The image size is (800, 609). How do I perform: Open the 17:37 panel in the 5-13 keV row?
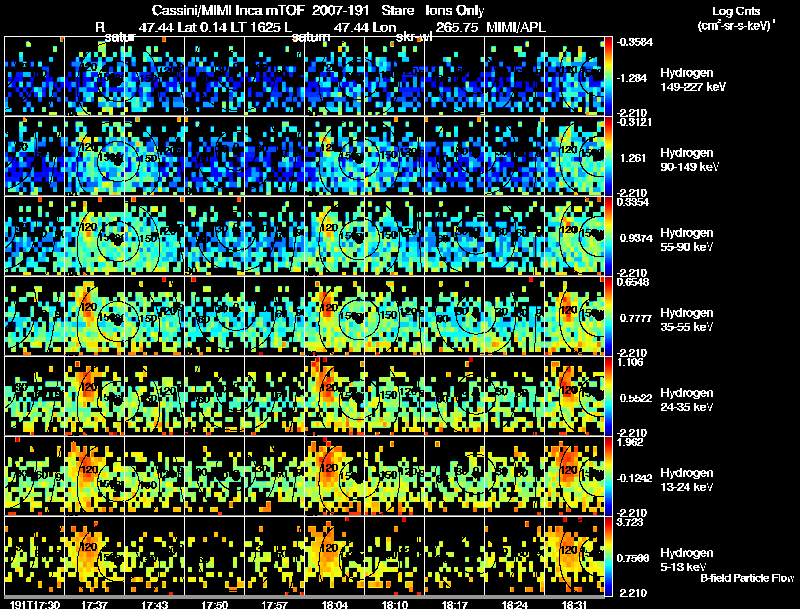[94, 556]
